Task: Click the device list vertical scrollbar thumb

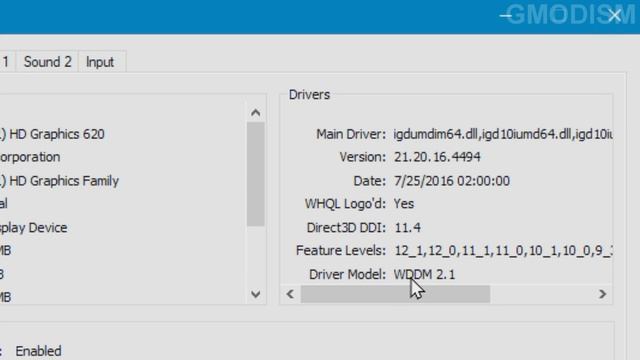Action: (x=256, y=174)
